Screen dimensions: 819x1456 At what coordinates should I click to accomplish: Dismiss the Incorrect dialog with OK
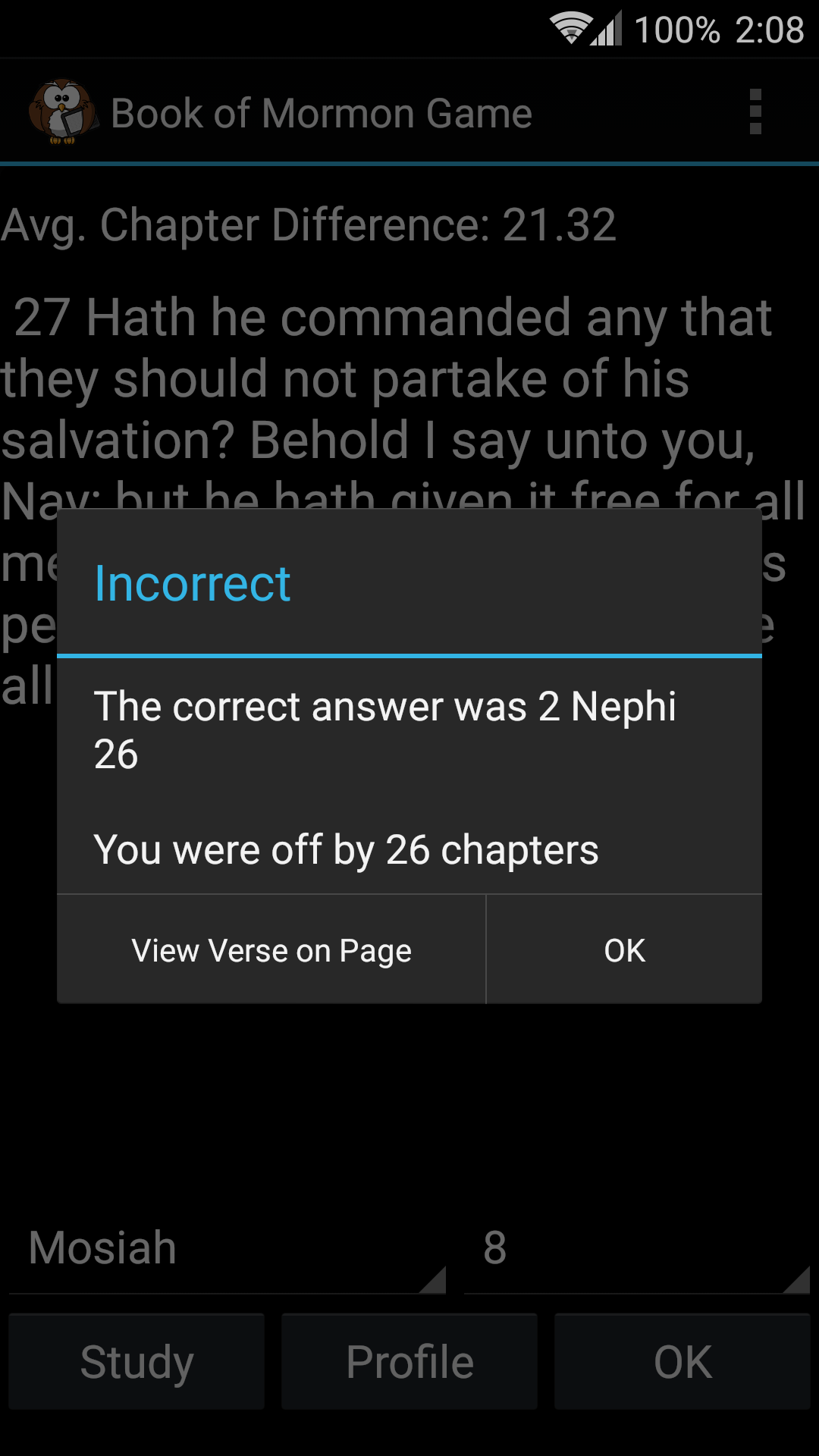point(624,949)
